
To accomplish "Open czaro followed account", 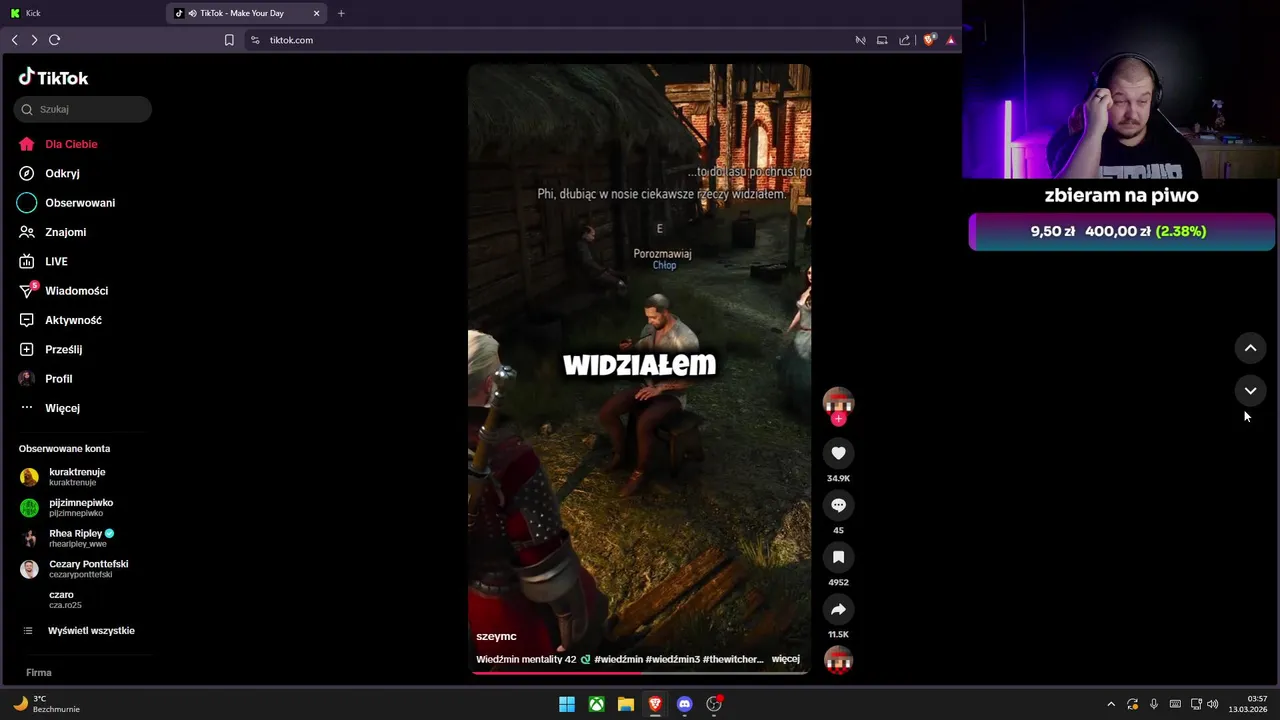I will tap(65, 599).
